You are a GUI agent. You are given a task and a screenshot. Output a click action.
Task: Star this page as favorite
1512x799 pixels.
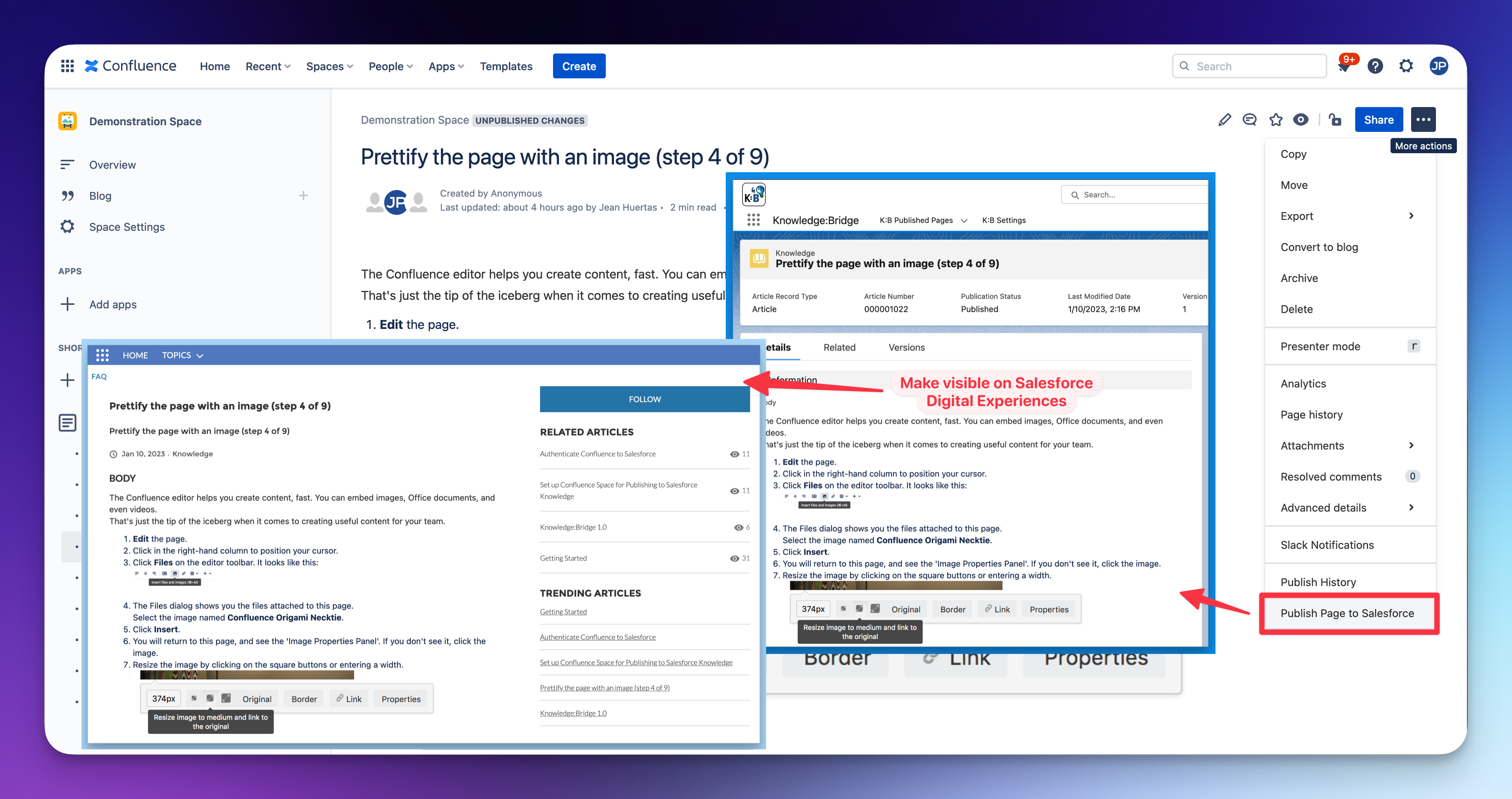(x=1275, y=120)
